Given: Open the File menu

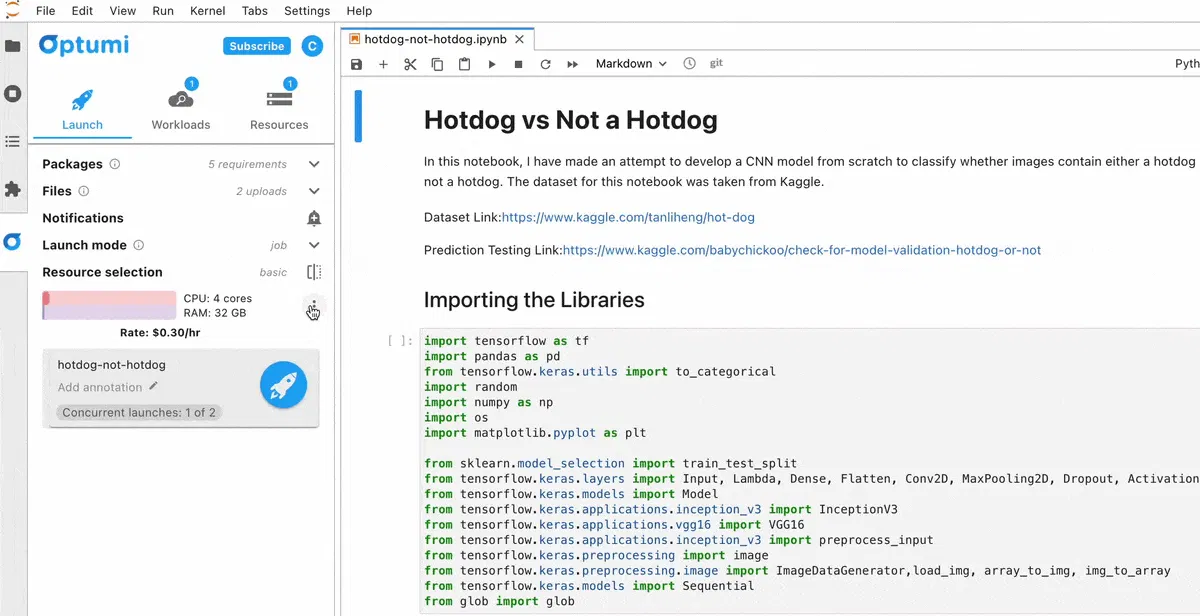Looking at the screenshot, I should pos(46,11).
